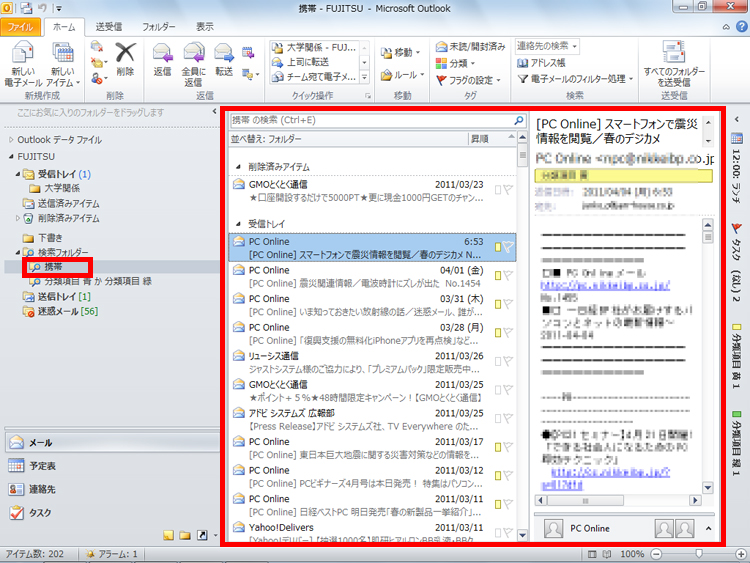Toggle the category box on the PC Online 03/31 message
750x563 pixels.
tap(498, 304)
